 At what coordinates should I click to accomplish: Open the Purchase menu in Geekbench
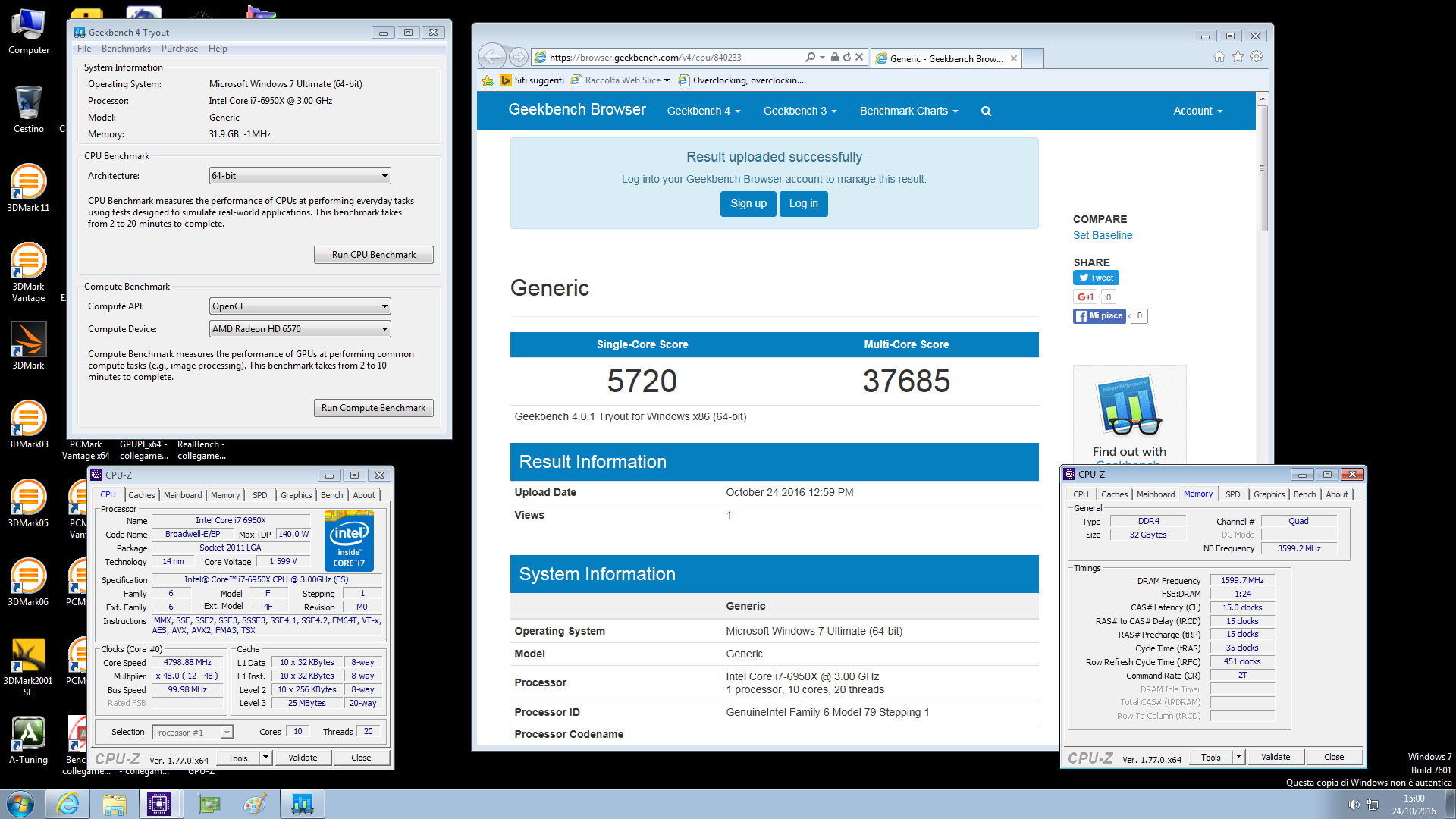180,49
